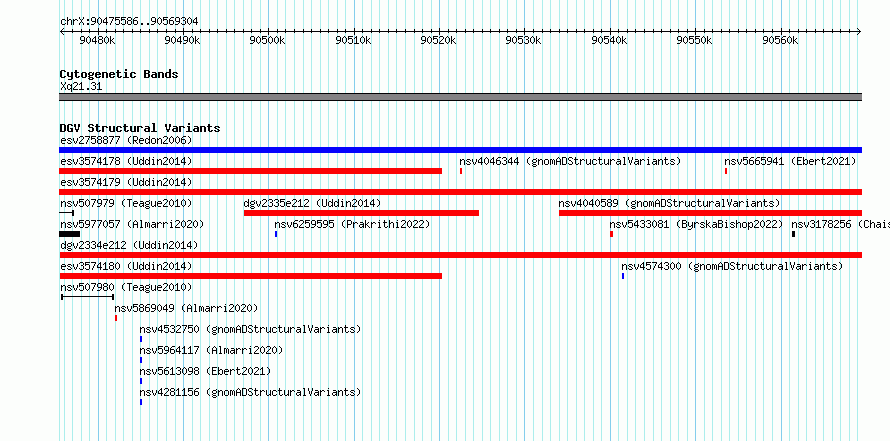This screenshot has width=890, height=441.
Task: Open nsv5869049 (Almarri2020) label
Action: coord(186,308)
